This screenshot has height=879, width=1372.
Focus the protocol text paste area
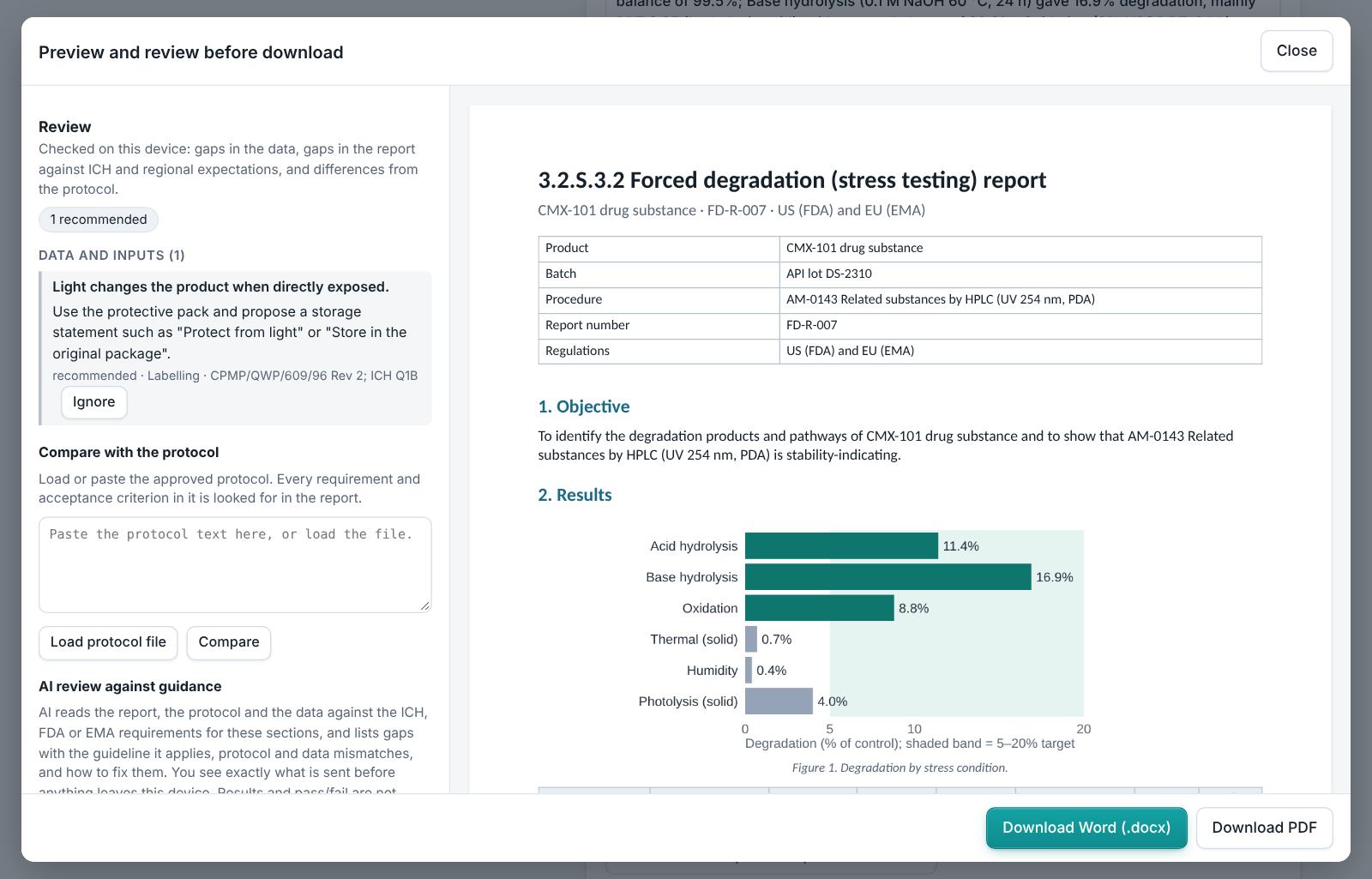click(235, 564)
